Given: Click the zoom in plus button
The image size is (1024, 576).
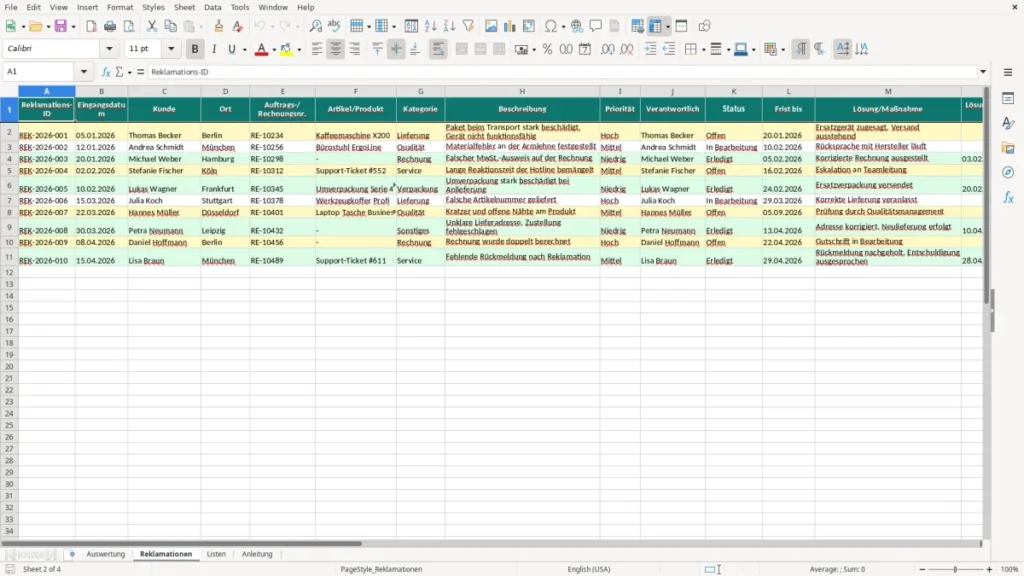Looking at the screenshot, I should (989, 569).
